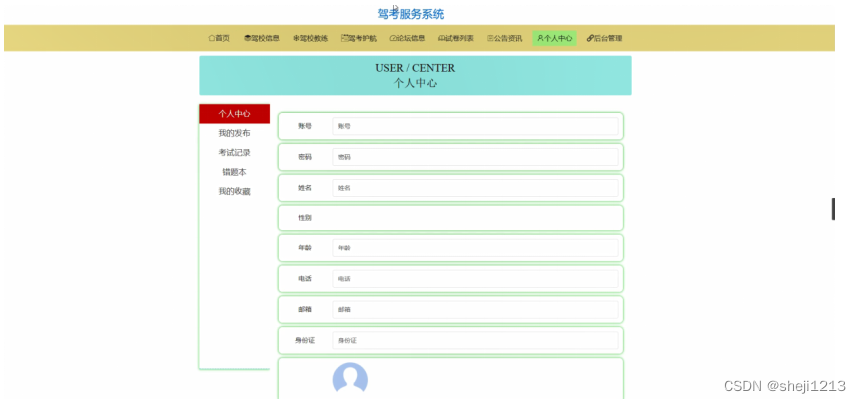Viewport: 861px width, 403px height.
Task: Open 公告资讯 announcements nav item
Action: pos(505,38)
